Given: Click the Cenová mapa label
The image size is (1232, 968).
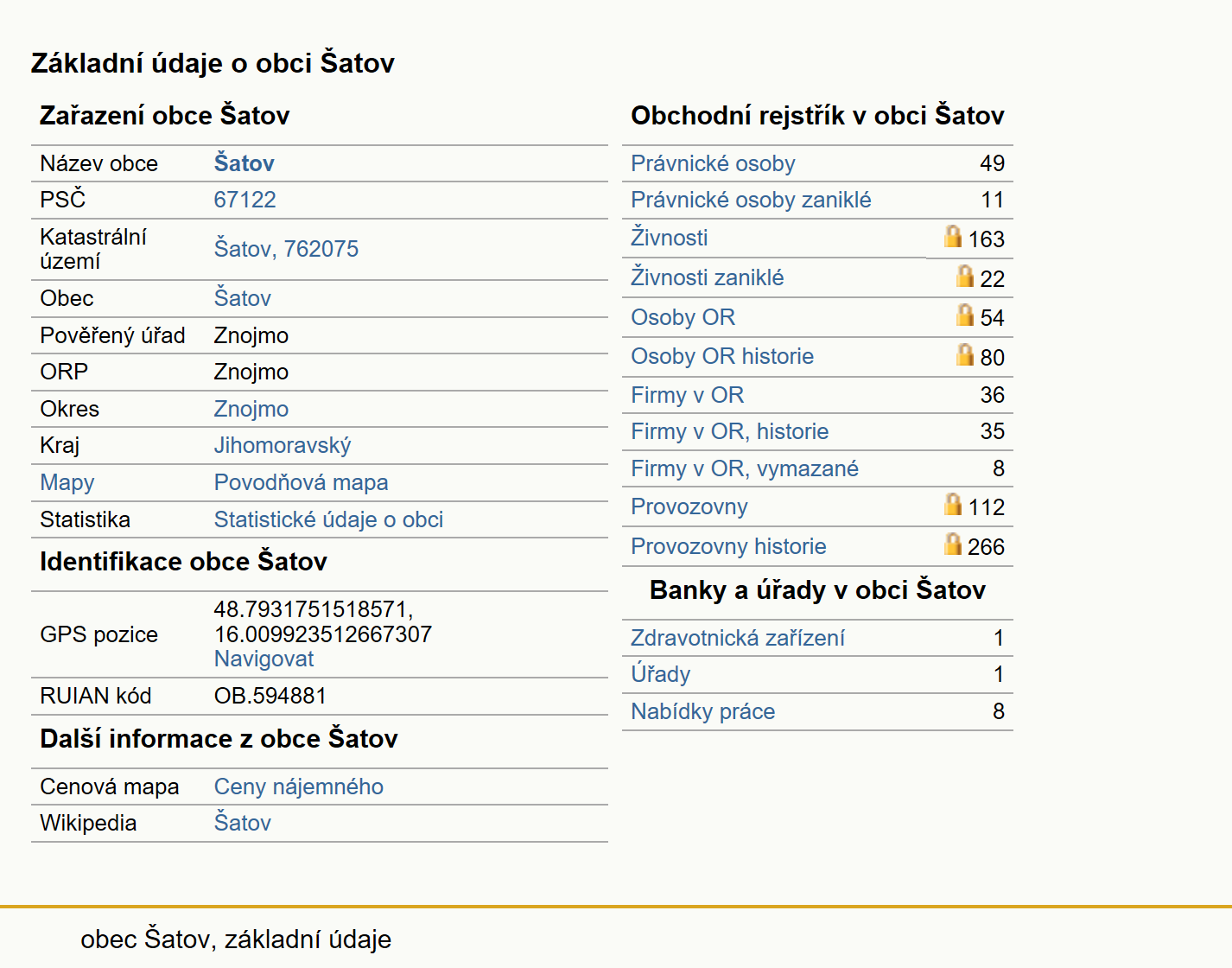Looking at the screenshot, I should 109,786.
